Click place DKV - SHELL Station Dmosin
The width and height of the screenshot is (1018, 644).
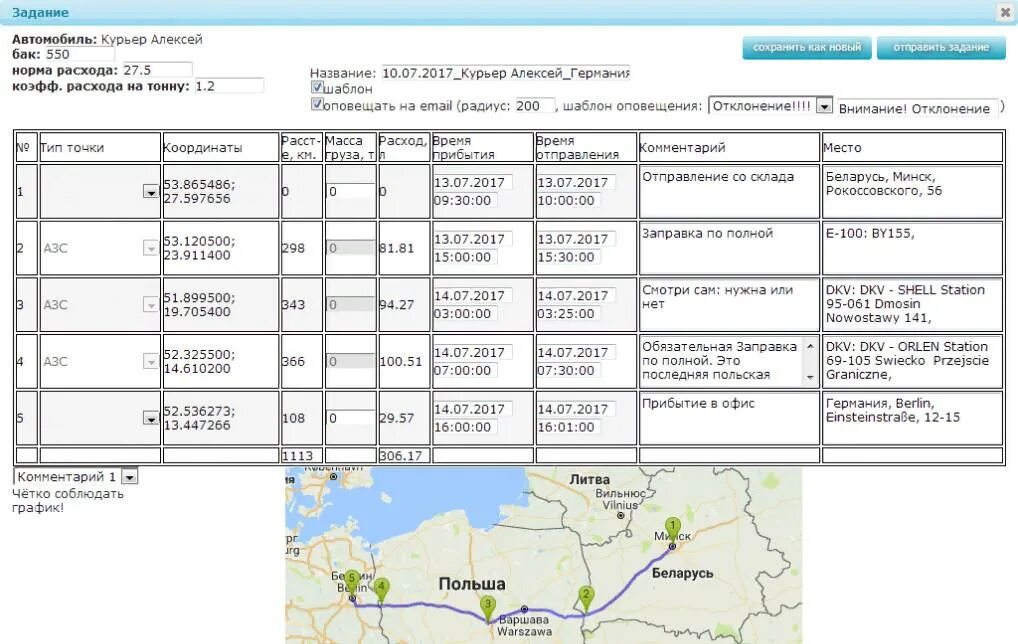click(912, 304)
